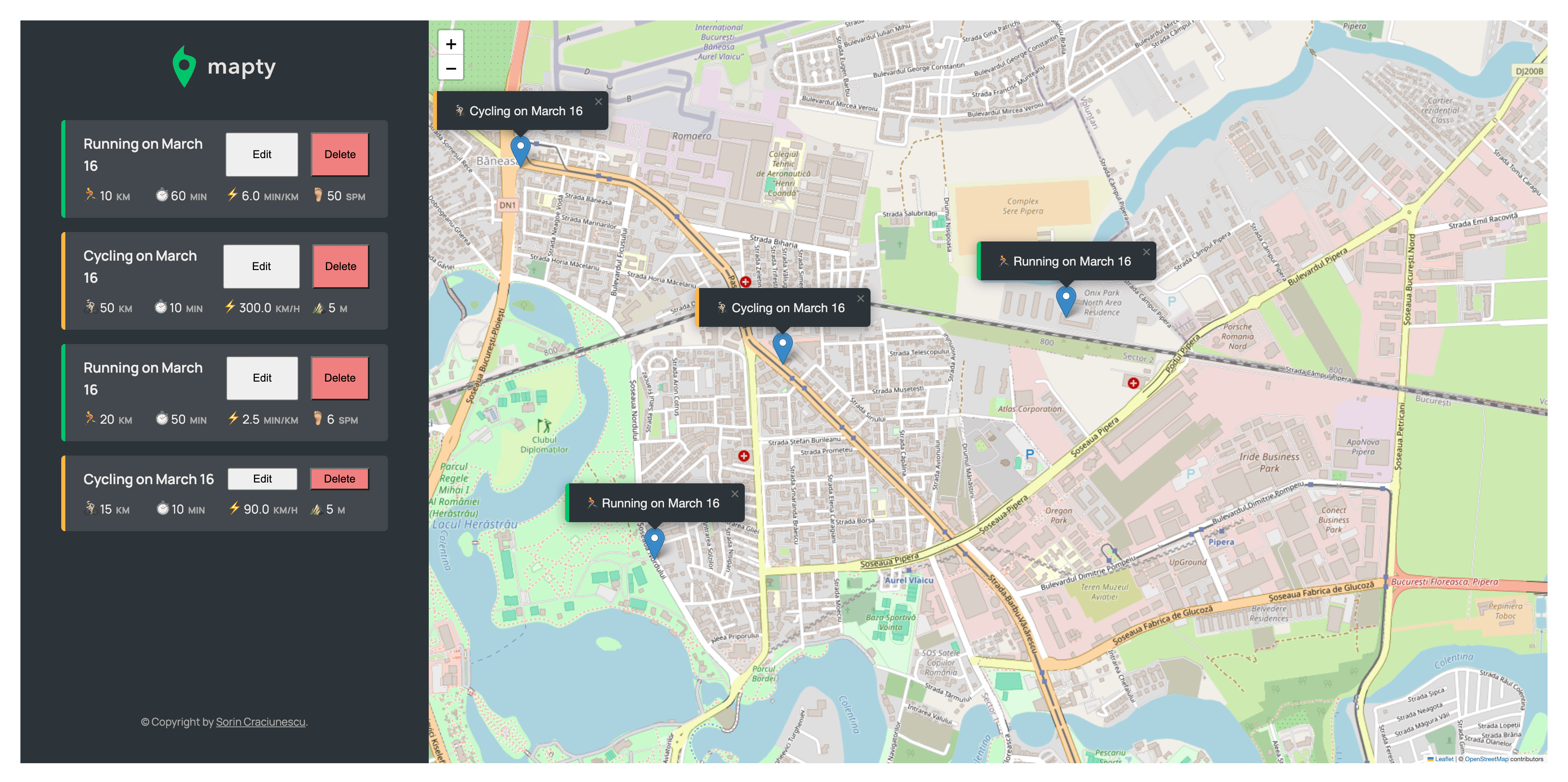The width and height of the screenshot is (1568, 782).
Task: Click runner icon beside 20 KM
Action: 90,418
